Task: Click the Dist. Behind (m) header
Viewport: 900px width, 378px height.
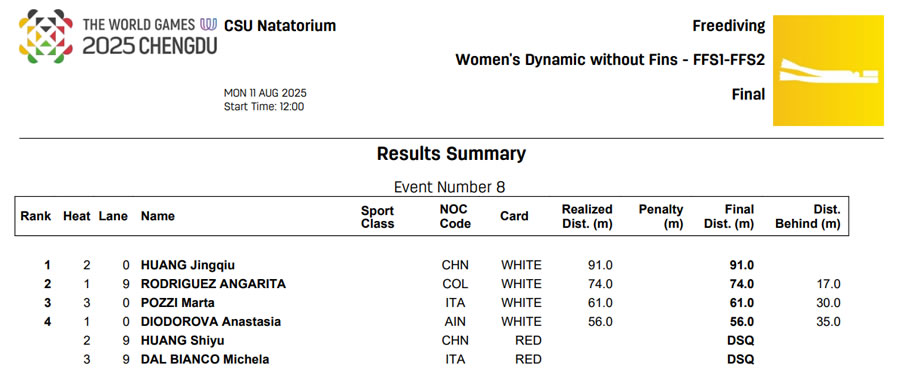Action: coord(808,216)
